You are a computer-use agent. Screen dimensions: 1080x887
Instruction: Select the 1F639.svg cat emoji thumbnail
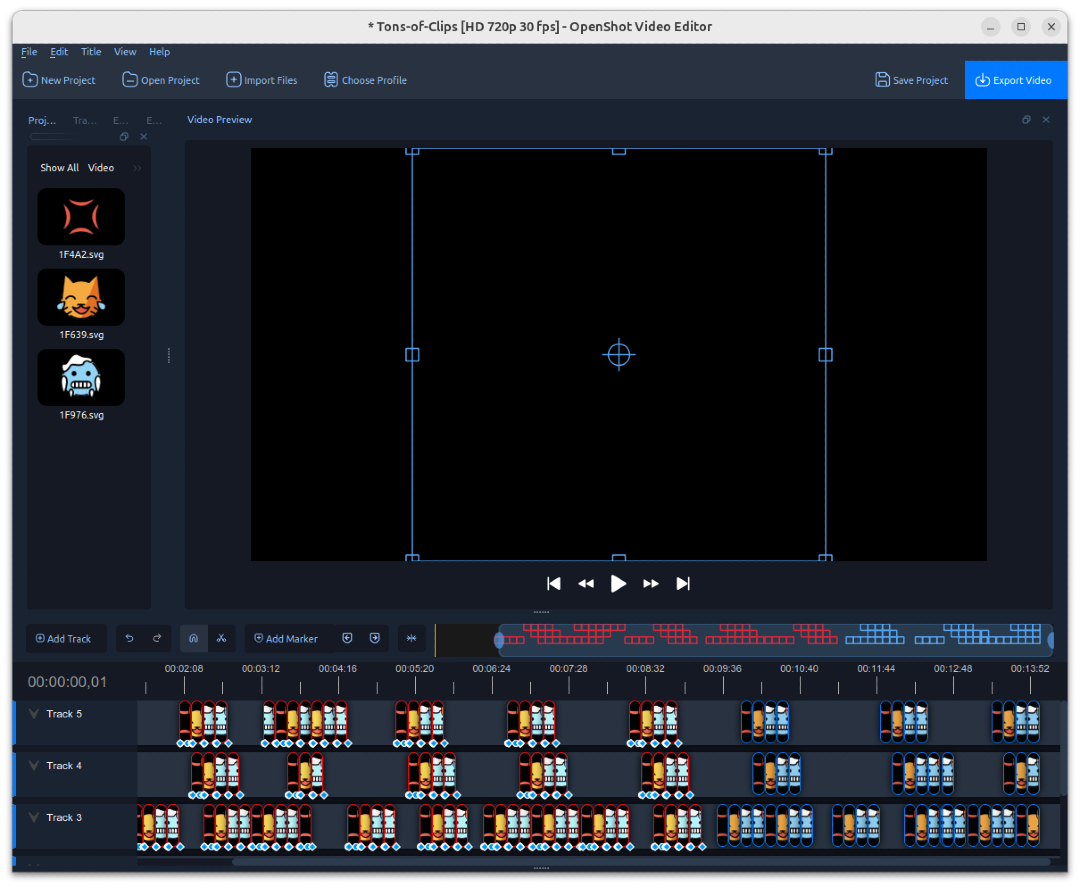point(81,297)
